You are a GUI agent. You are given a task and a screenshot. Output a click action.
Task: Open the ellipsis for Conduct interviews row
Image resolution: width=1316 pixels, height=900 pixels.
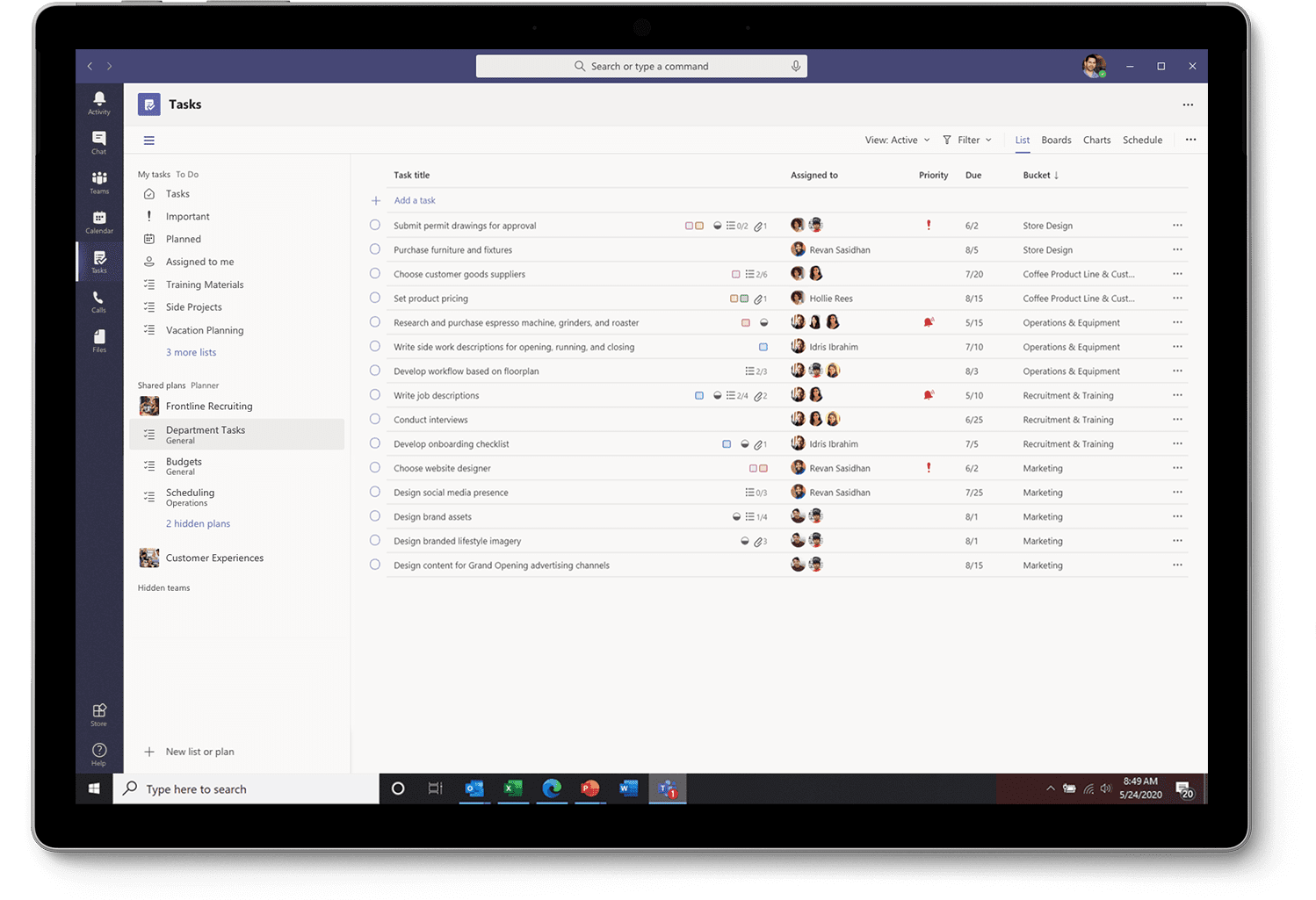pyautogui.click(x=1177, y=419)
